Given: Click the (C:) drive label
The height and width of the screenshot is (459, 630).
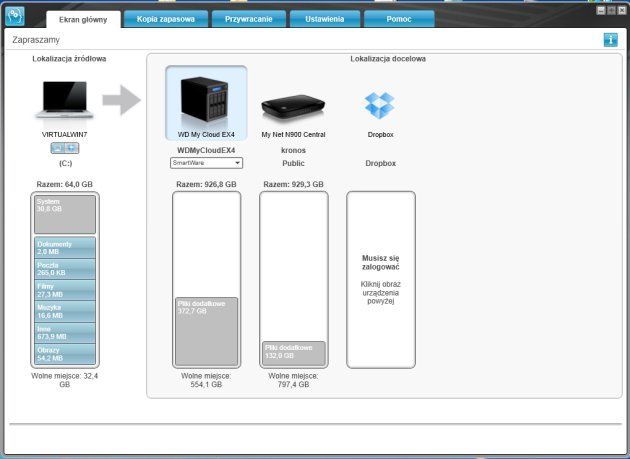Looking at the screenshot, I should 65,164.
